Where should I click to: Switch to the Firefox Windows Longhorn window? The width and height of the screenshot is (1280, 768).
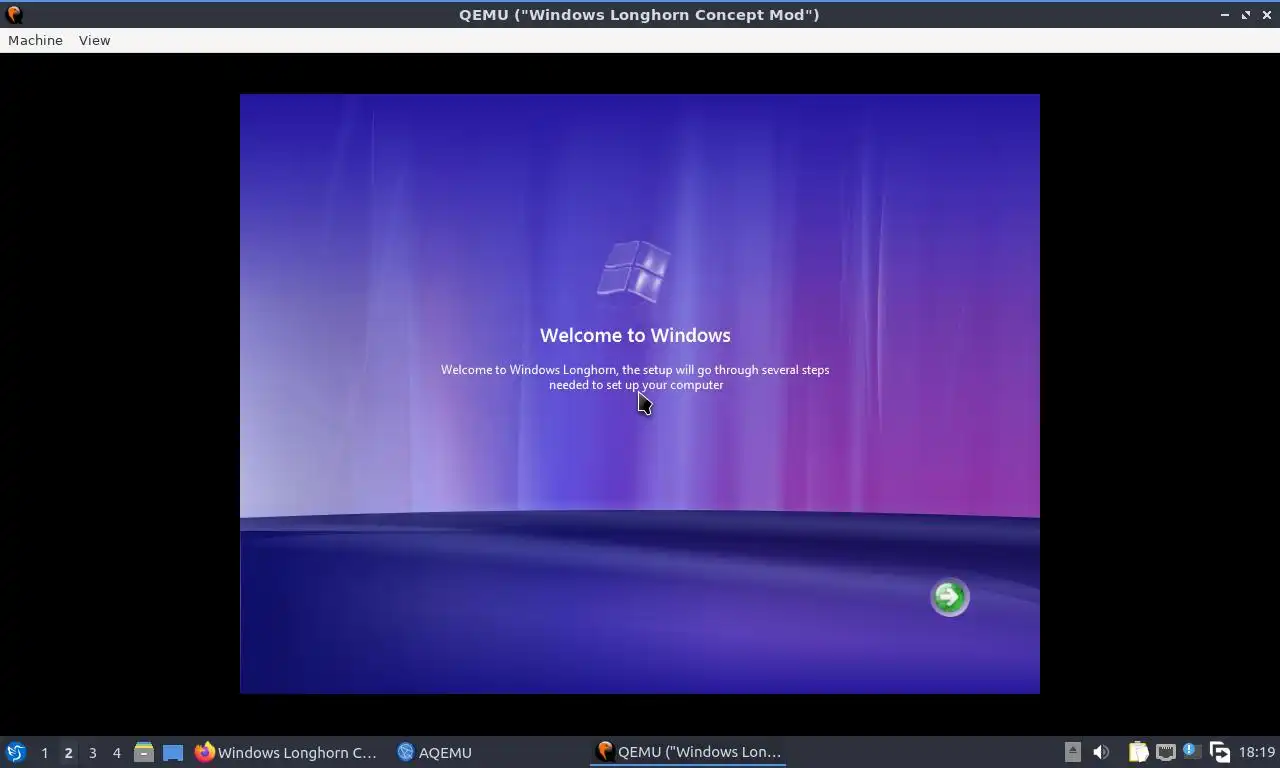[x=286, y=752]
